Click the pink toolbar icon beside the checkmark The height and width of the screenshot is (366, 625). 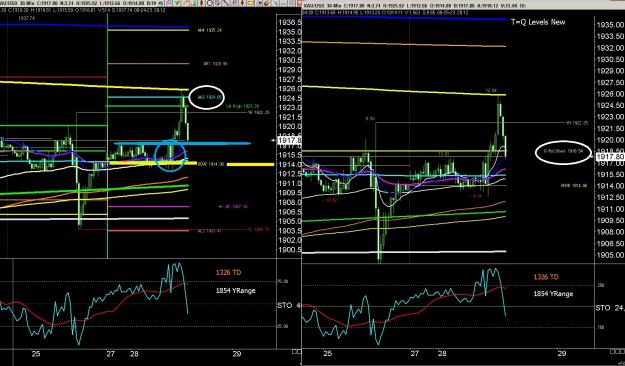[x=169, y=3]
